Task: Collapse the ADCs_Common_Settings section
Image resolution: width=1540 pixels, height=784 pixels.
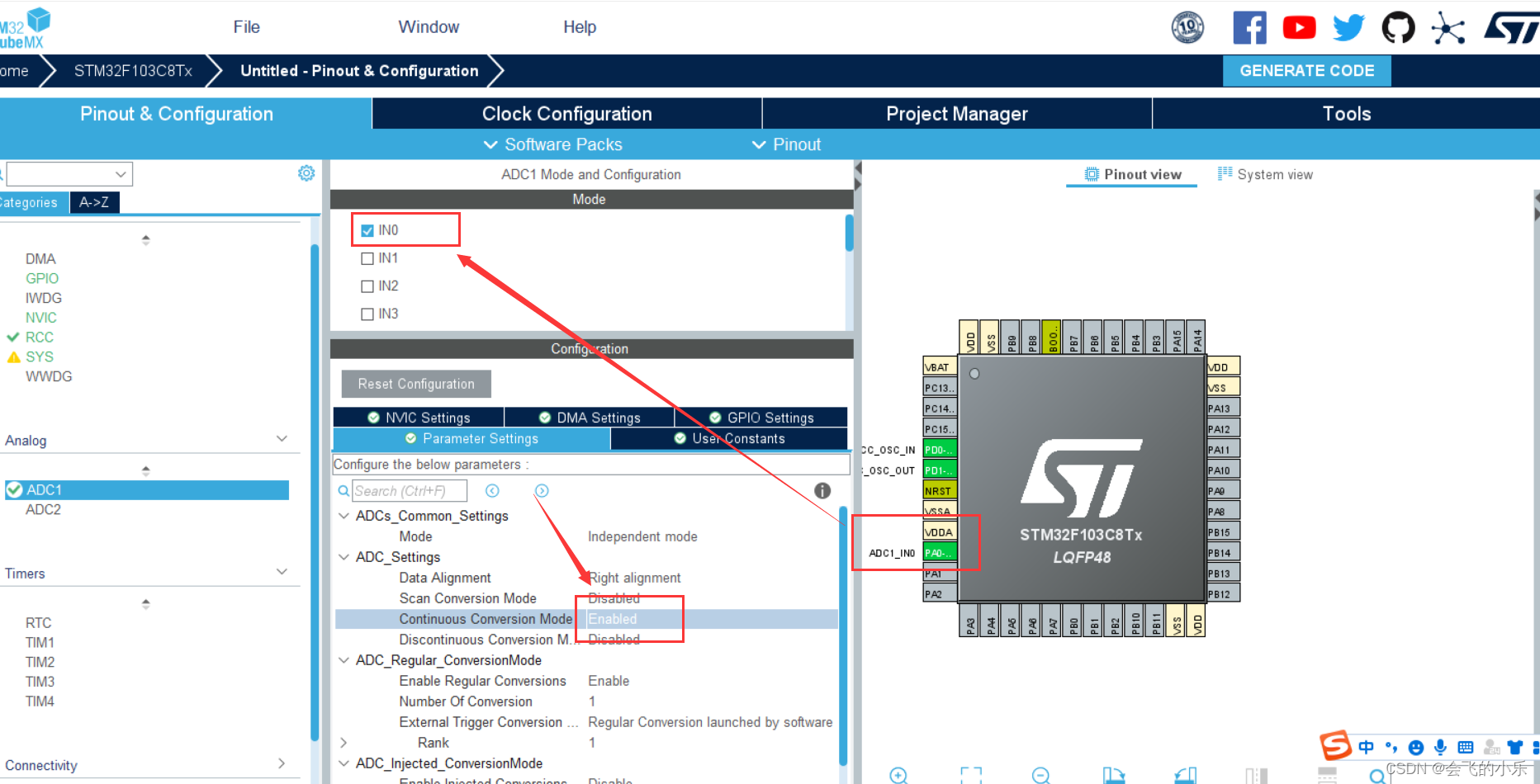Action: 344,515
